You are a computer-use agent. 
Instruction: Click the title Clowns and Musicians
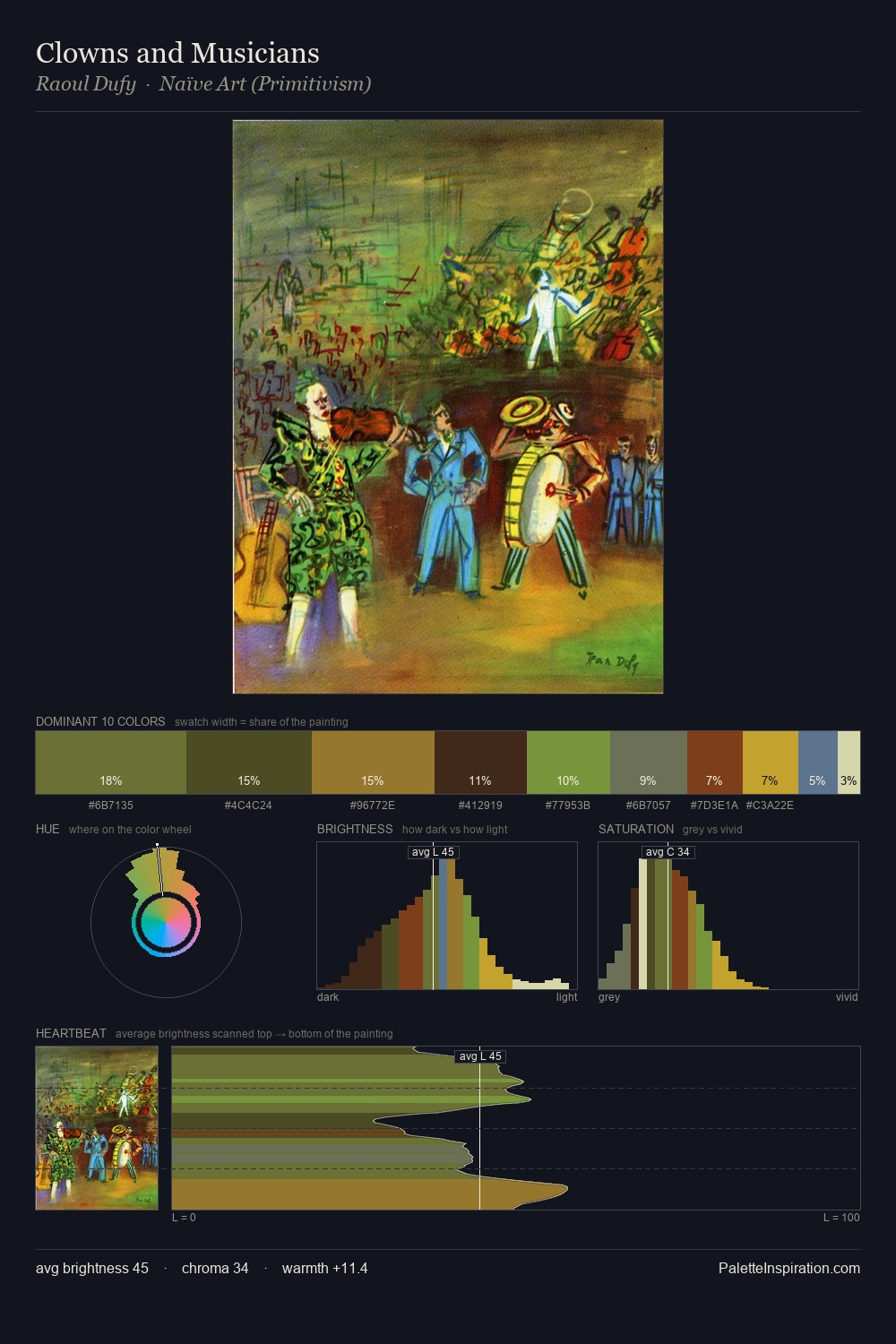177,53
